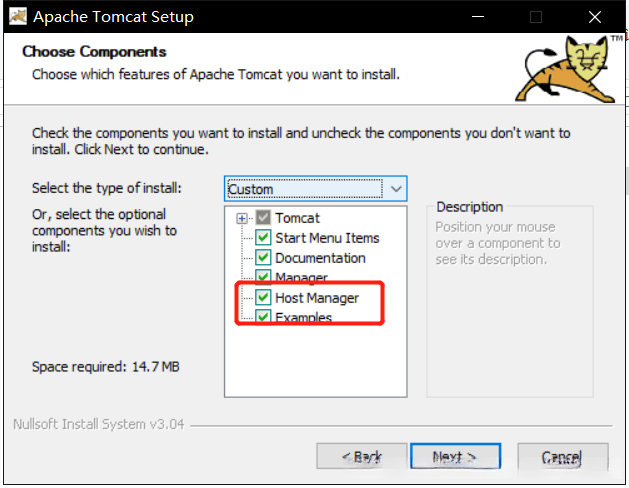Cancel the Tomcat setup
Image resolution: width=629 pixels, height=488 pixels.
click(561, 456)
